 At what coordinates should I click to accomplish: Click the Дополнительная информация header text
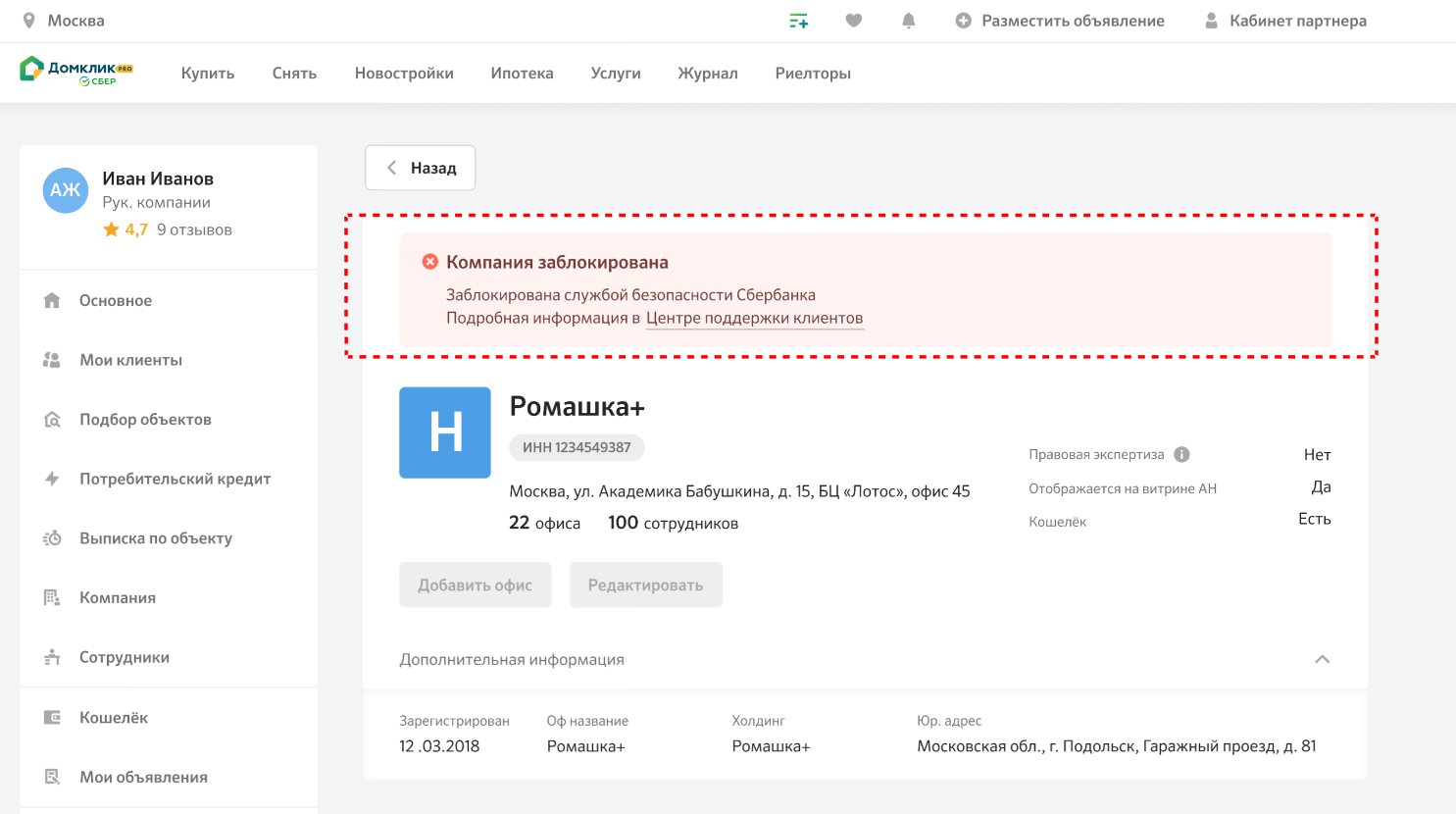[x=512, y=659]
